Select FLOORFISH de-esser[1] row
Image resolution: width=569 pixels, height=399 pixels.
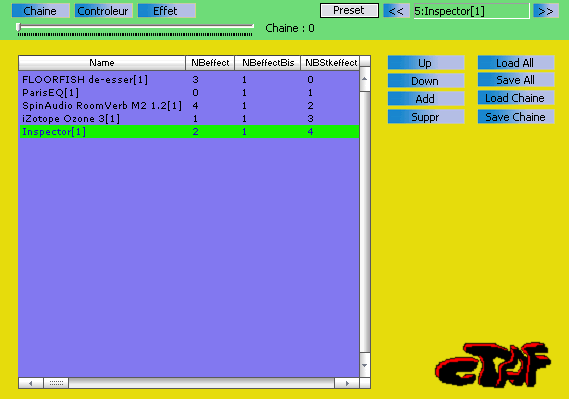189,79
